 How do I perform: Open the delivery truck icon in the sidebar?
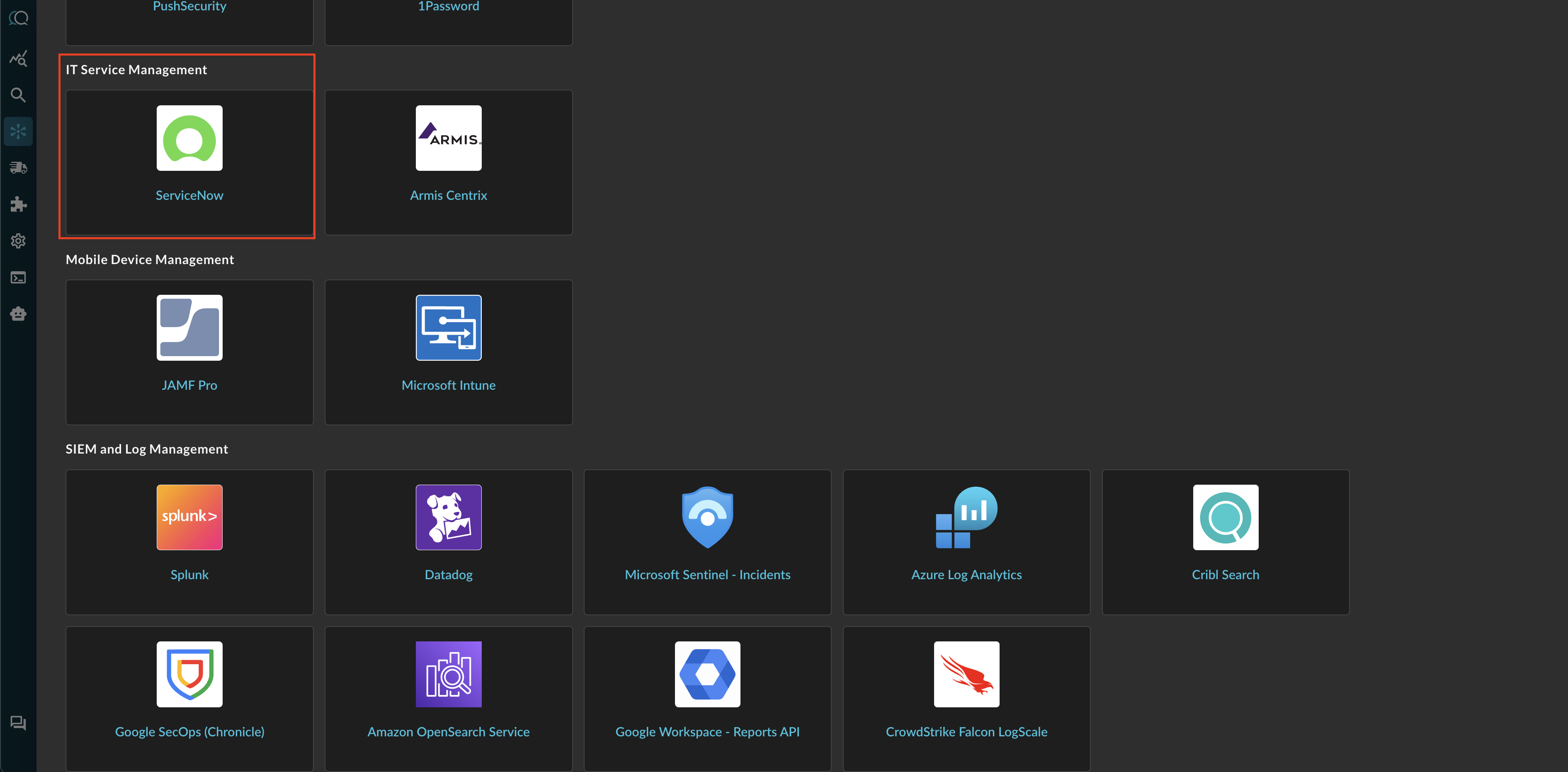pos(18,168)
